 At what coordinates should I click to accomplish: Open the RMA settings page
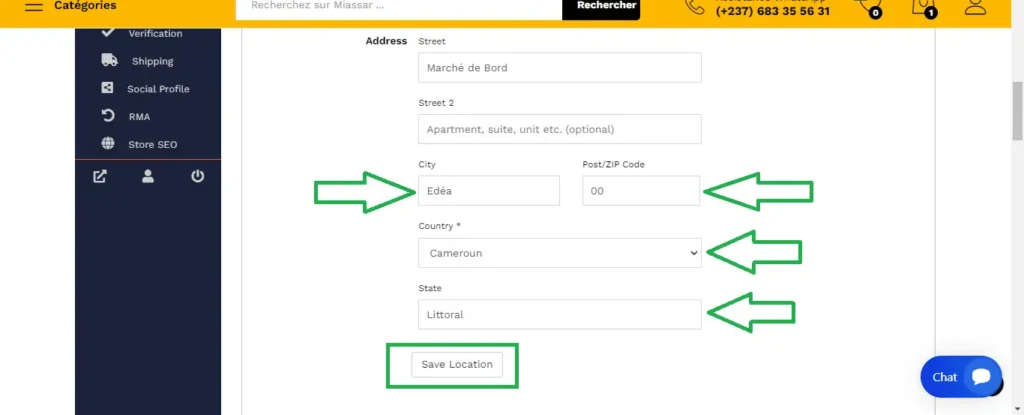[x=139, y=117]
